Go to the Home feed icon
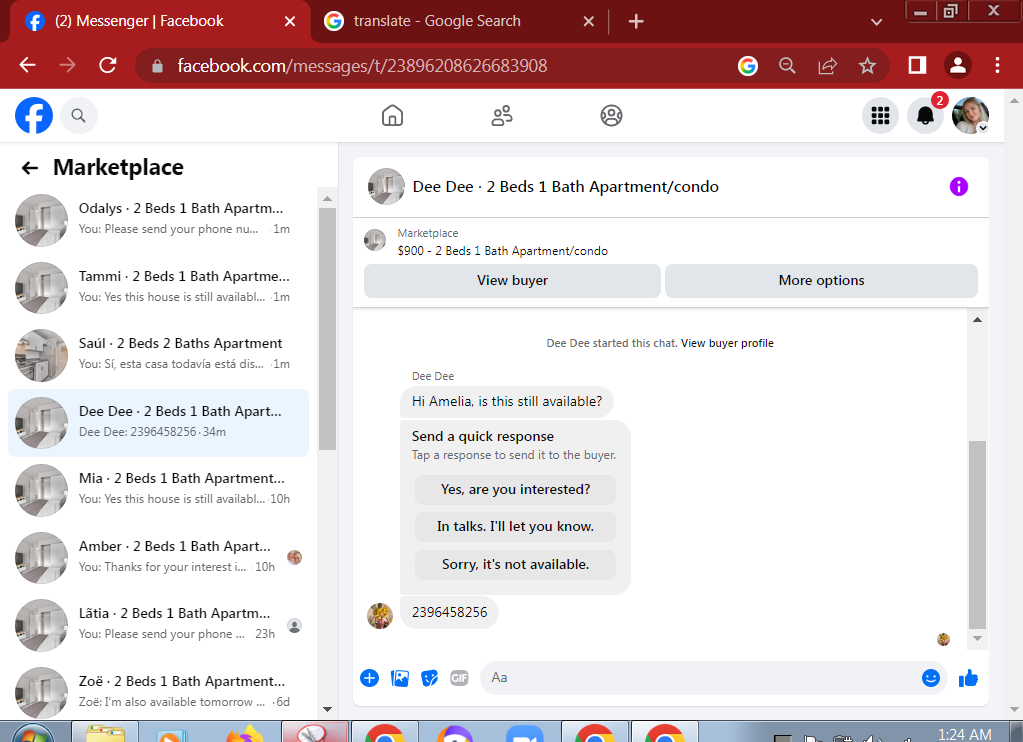Viewport: 1023px width, 742px height. tap(392, 116)
